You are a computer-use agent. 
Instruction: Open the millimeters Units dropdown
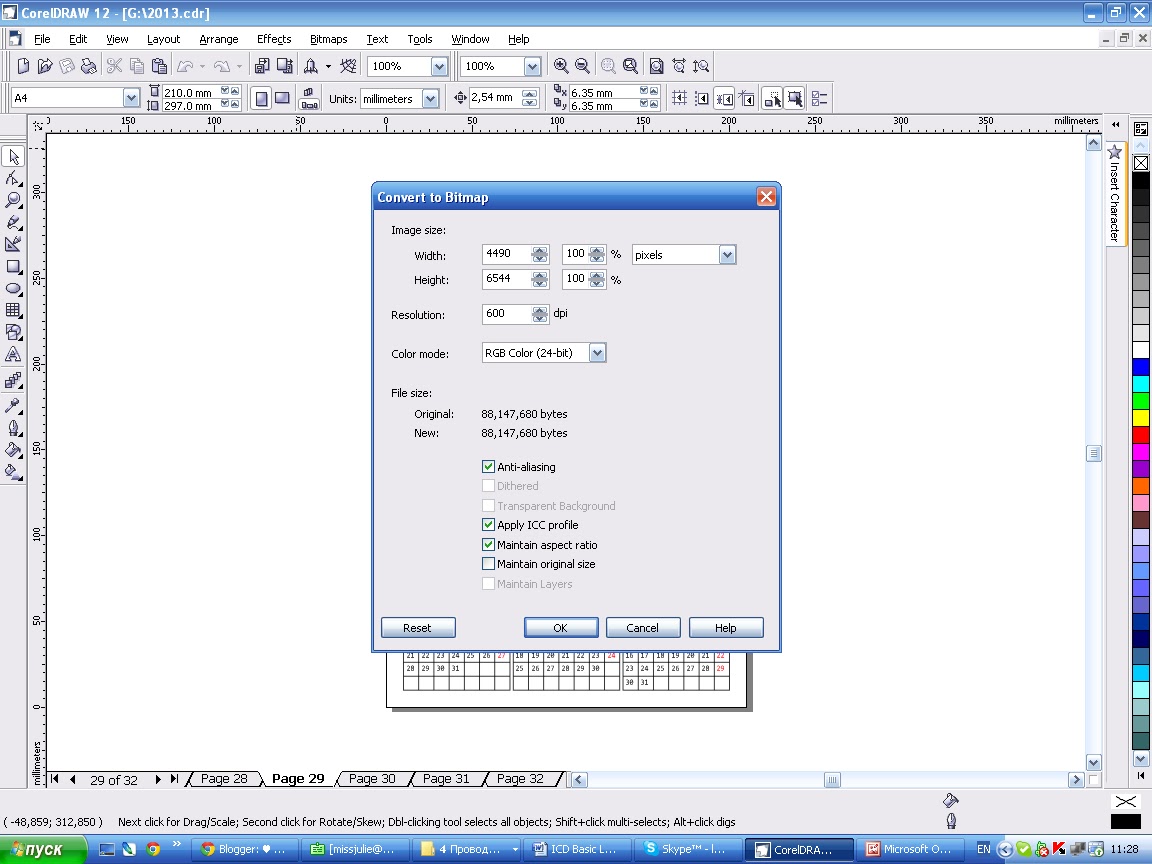tap(431, 98)
